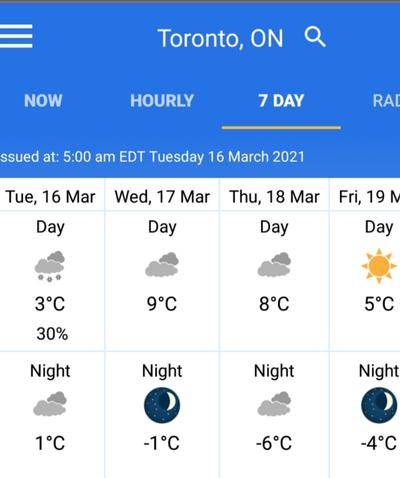Select Wednesday daytime cloudy icon

162,265
